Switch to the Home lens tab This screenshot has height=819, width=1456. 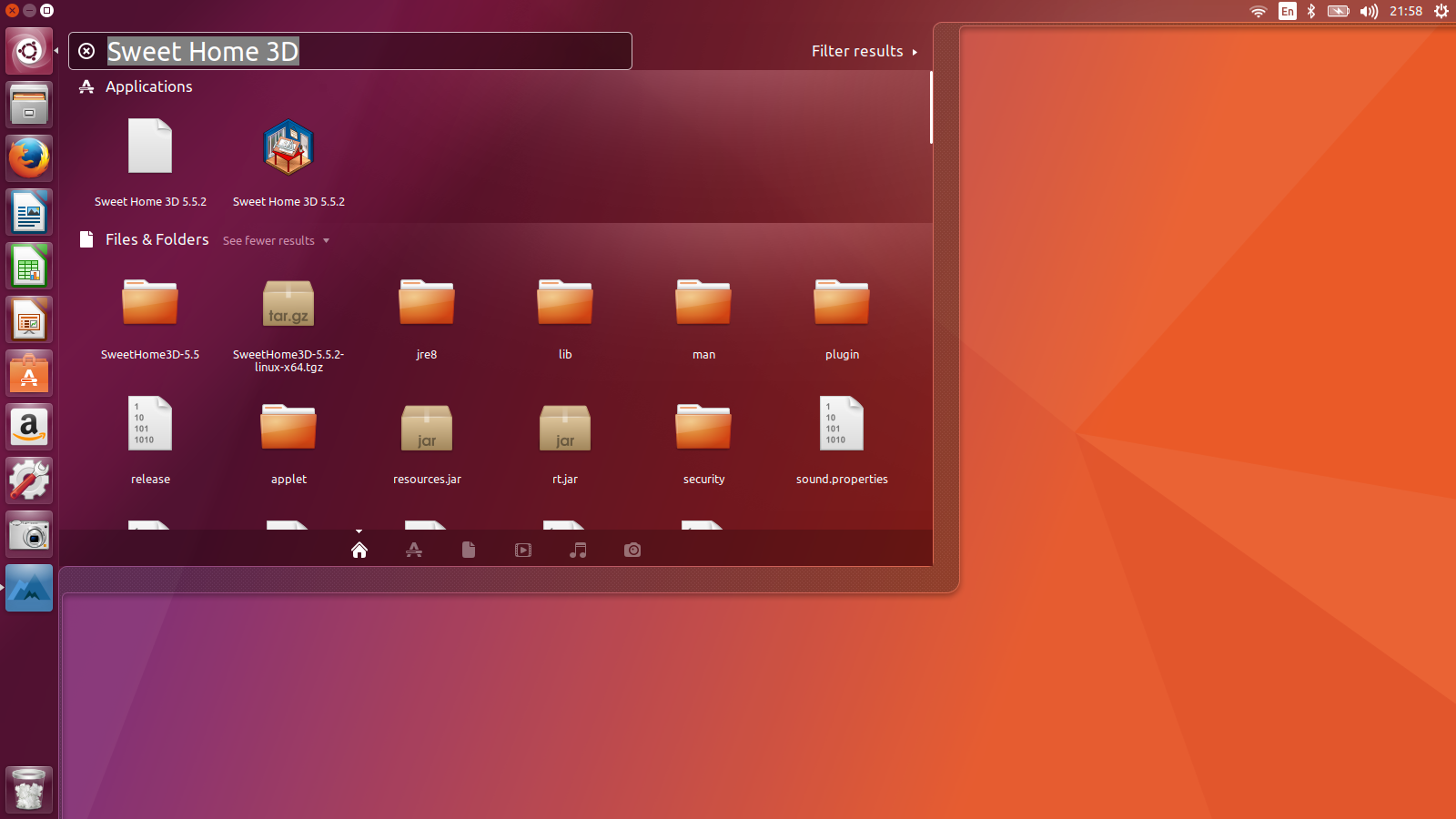point(359,550)
